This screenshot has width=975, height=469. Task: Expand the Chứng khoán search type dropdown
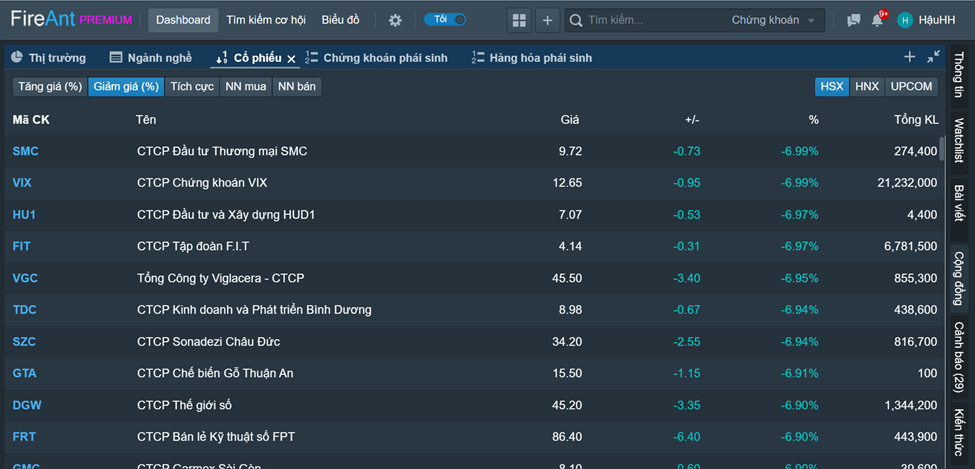774,21
